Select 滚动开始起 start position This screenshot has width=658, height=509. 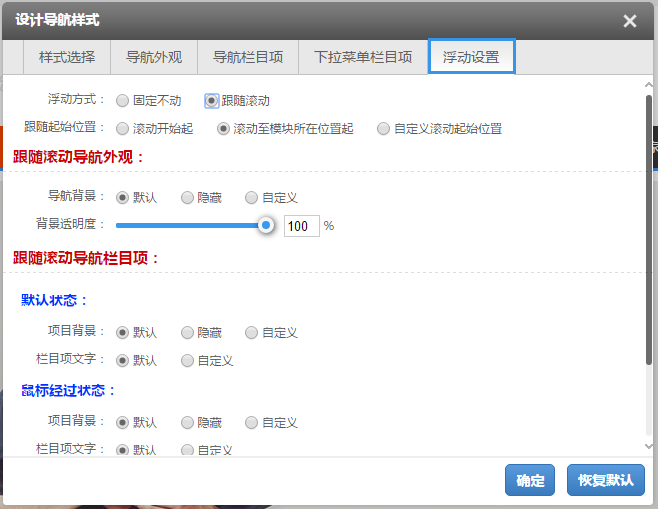tap(122, 129)
